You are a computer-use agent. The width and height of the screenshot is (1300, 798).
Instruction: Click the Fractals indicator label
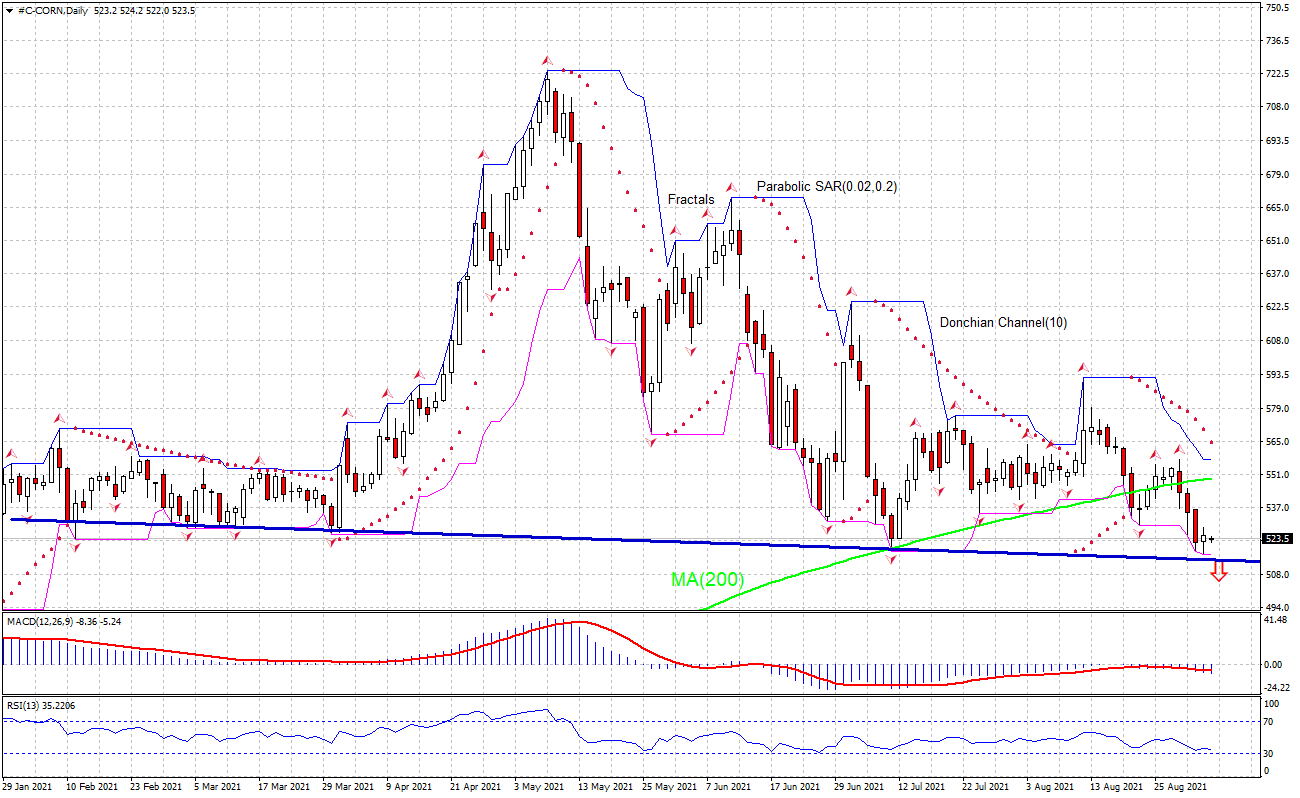[691, 200]
